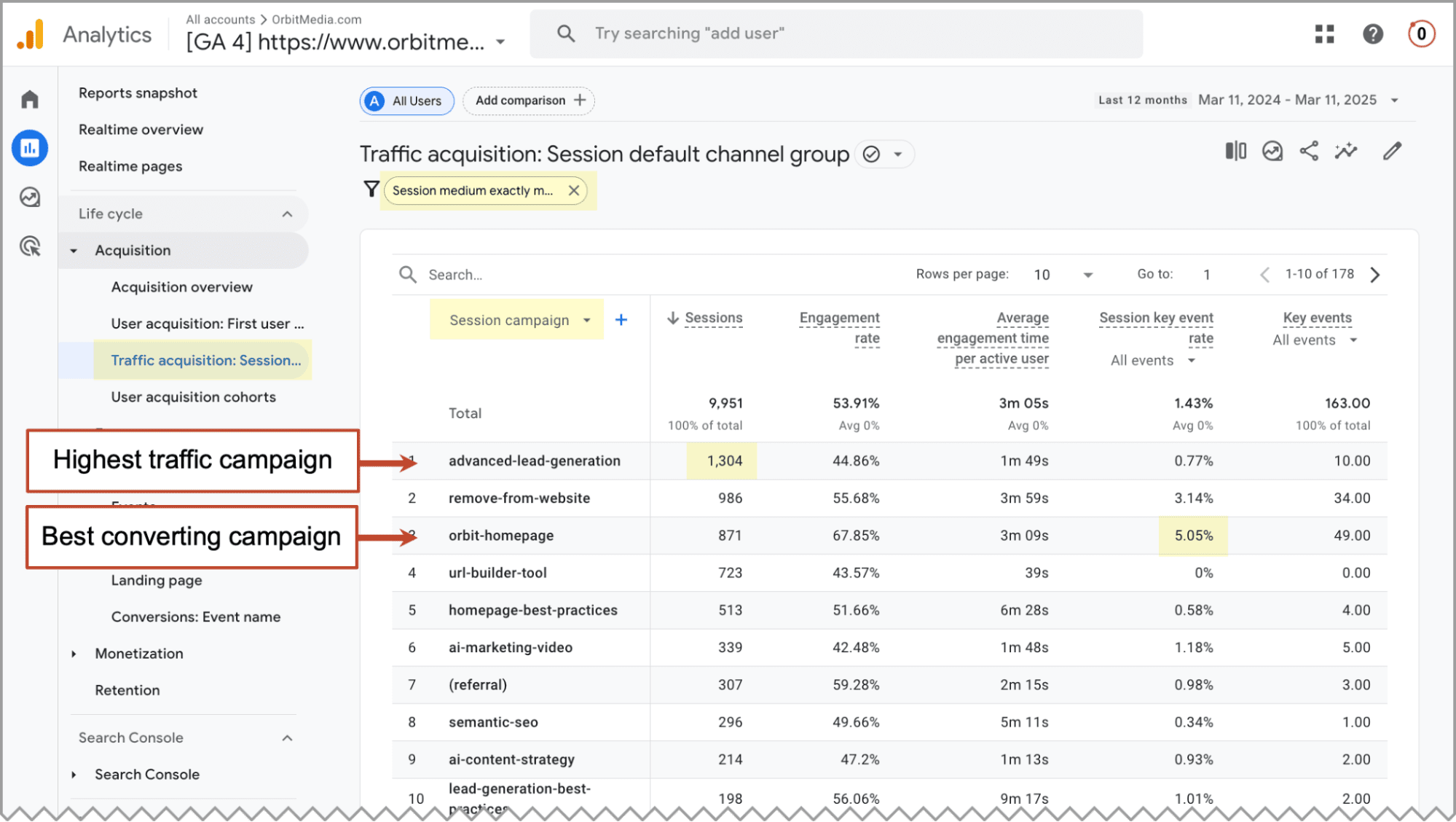Click the chart annotation icon in report toolbar
1456x822 pixels.
tap(1272, 151)
